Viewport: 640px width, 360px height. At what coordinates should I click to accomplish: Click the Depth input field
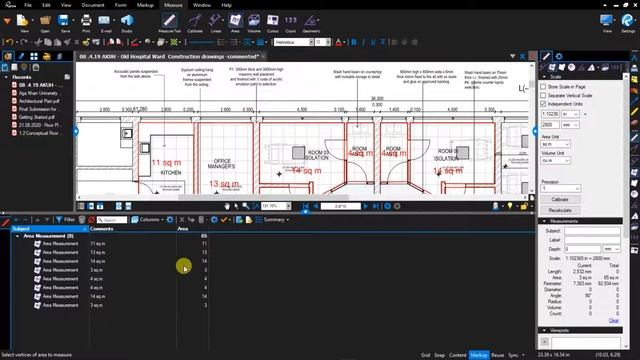[582, 249]
